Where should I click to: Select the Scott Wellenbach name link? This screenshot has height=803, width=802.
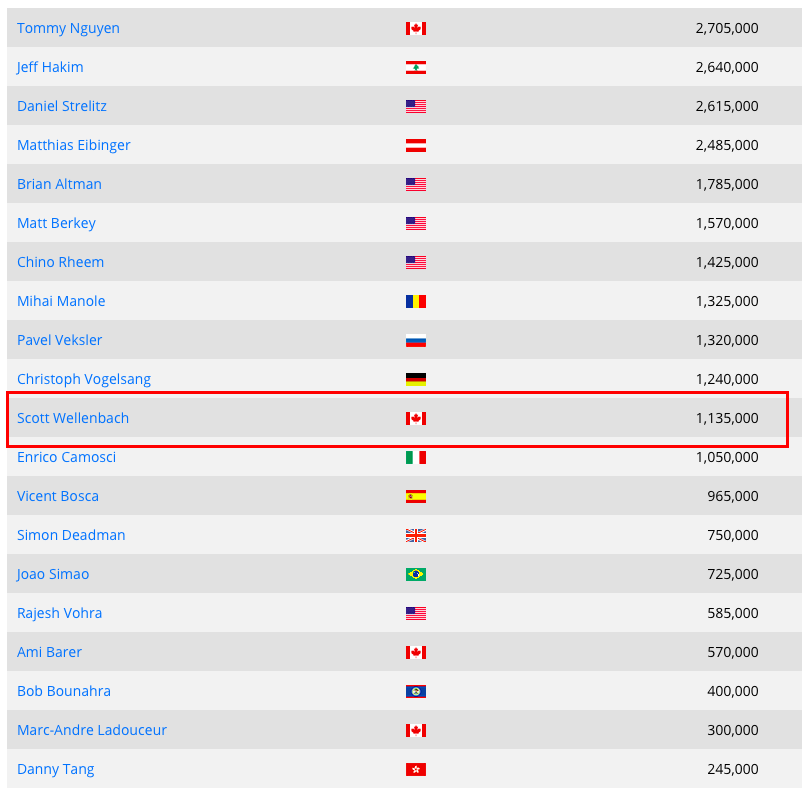point(73,418)
